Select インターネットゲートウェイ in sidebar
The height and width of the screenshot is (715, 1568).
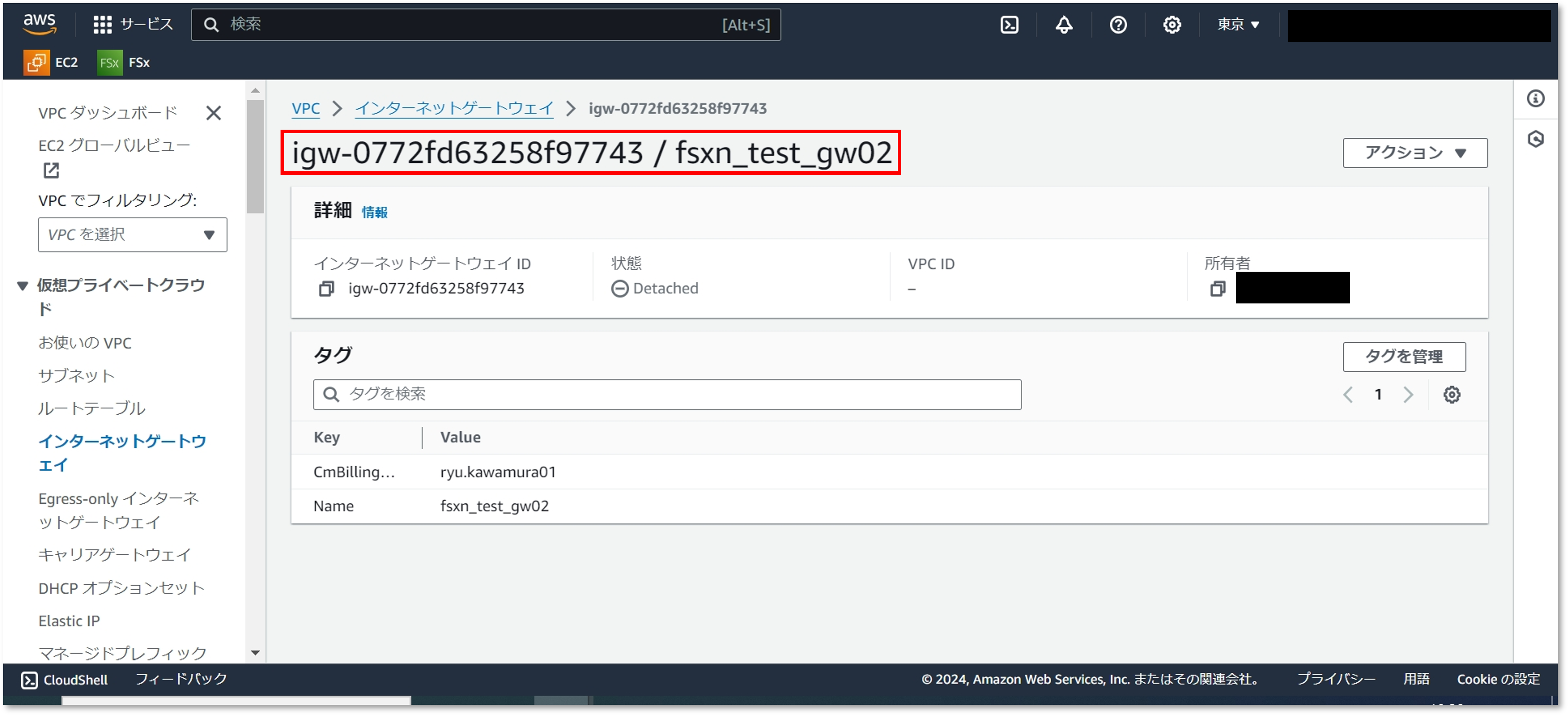122,453
